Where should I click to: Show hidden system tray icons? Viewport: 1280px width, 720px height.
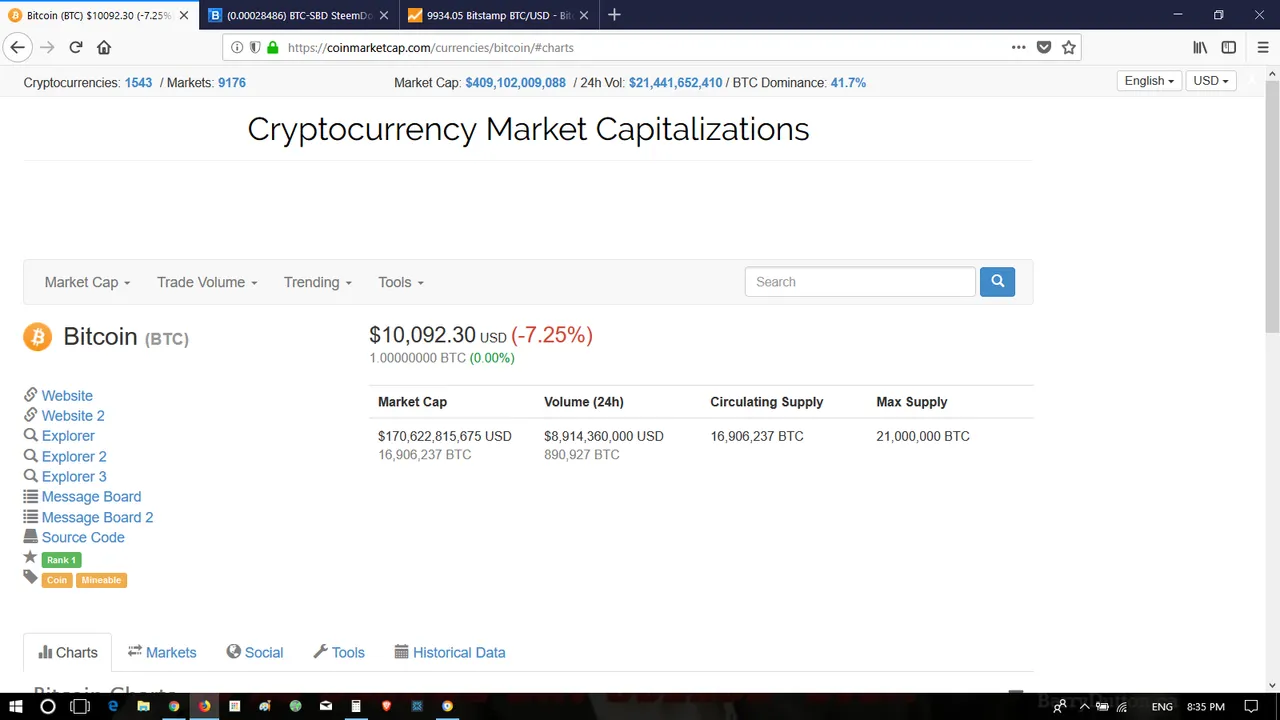(x=1084, y=706)
